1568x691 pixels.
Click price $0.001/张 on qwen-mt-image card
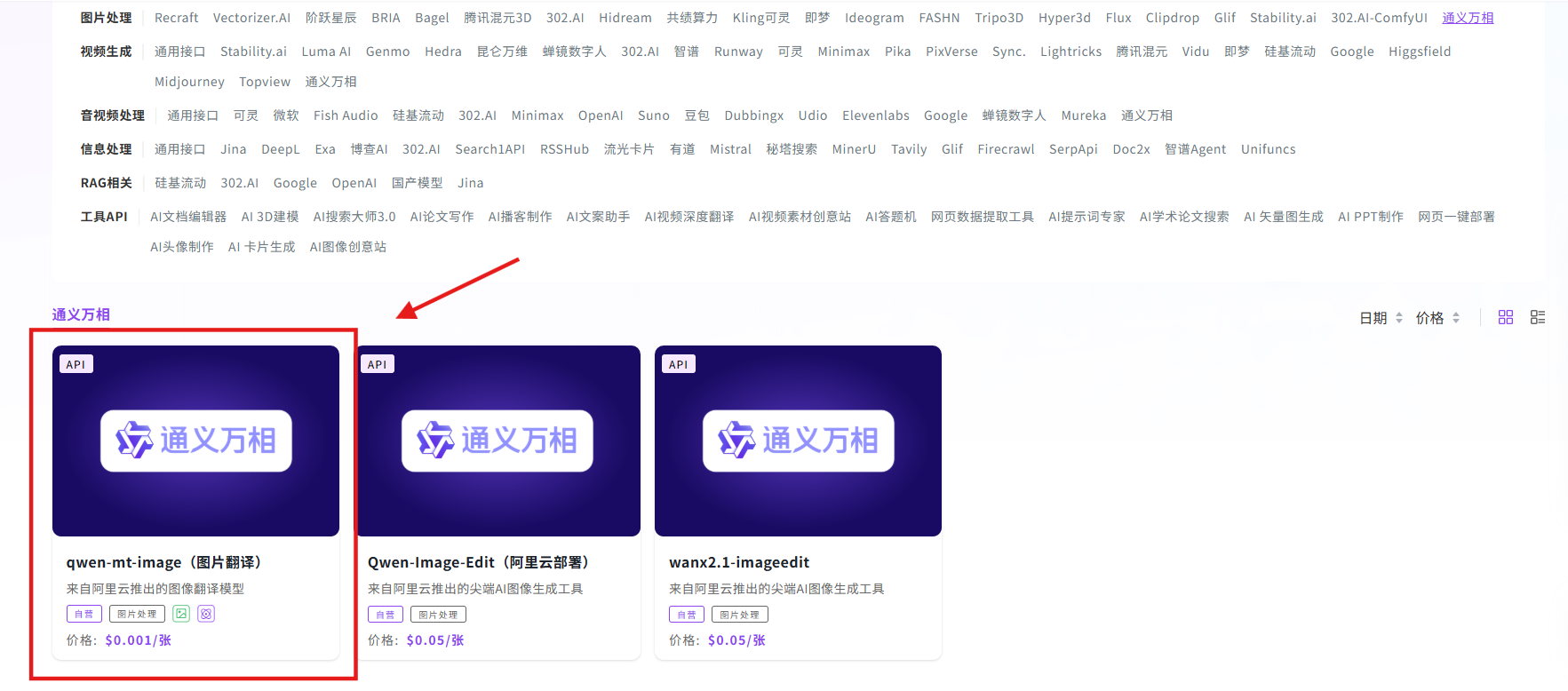(x=138, y=640)
